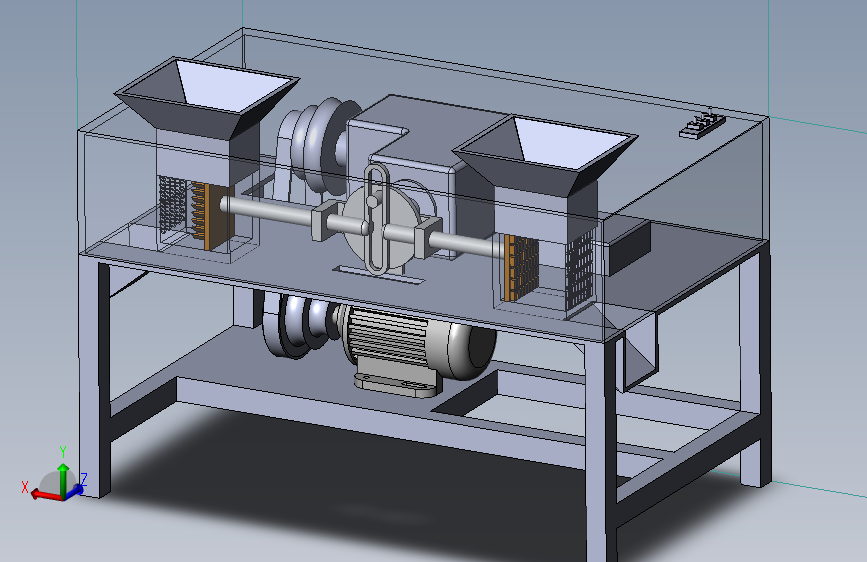The height and width of the screenshot is (562, 867).
Task: Select the motor mounting foot plate
Action: click(397, 384)
